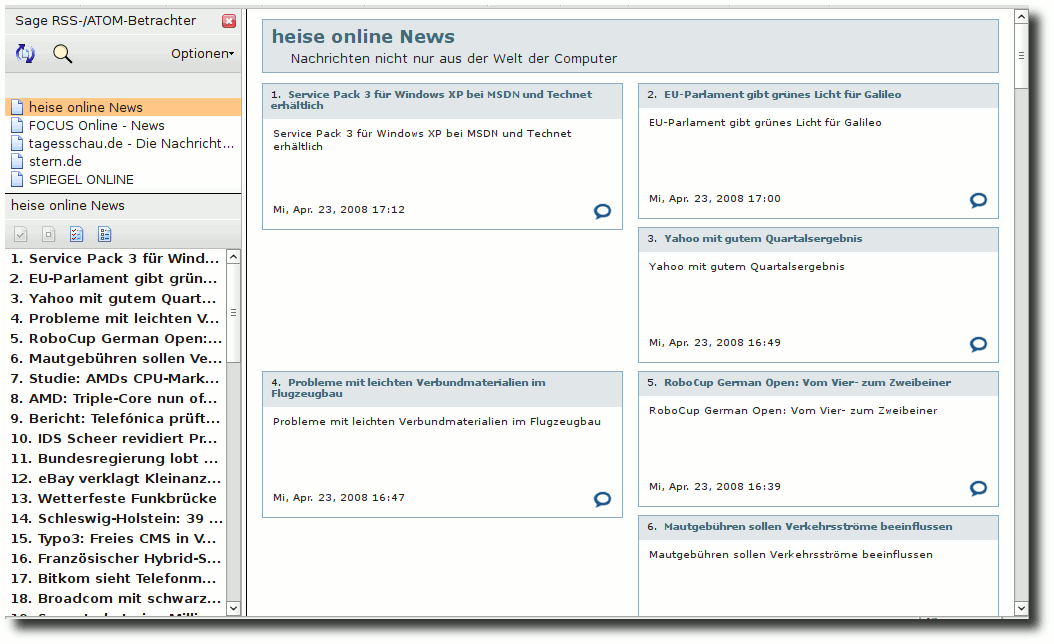
Task: Open the heise online News header link
Action: tap(363, 36)
